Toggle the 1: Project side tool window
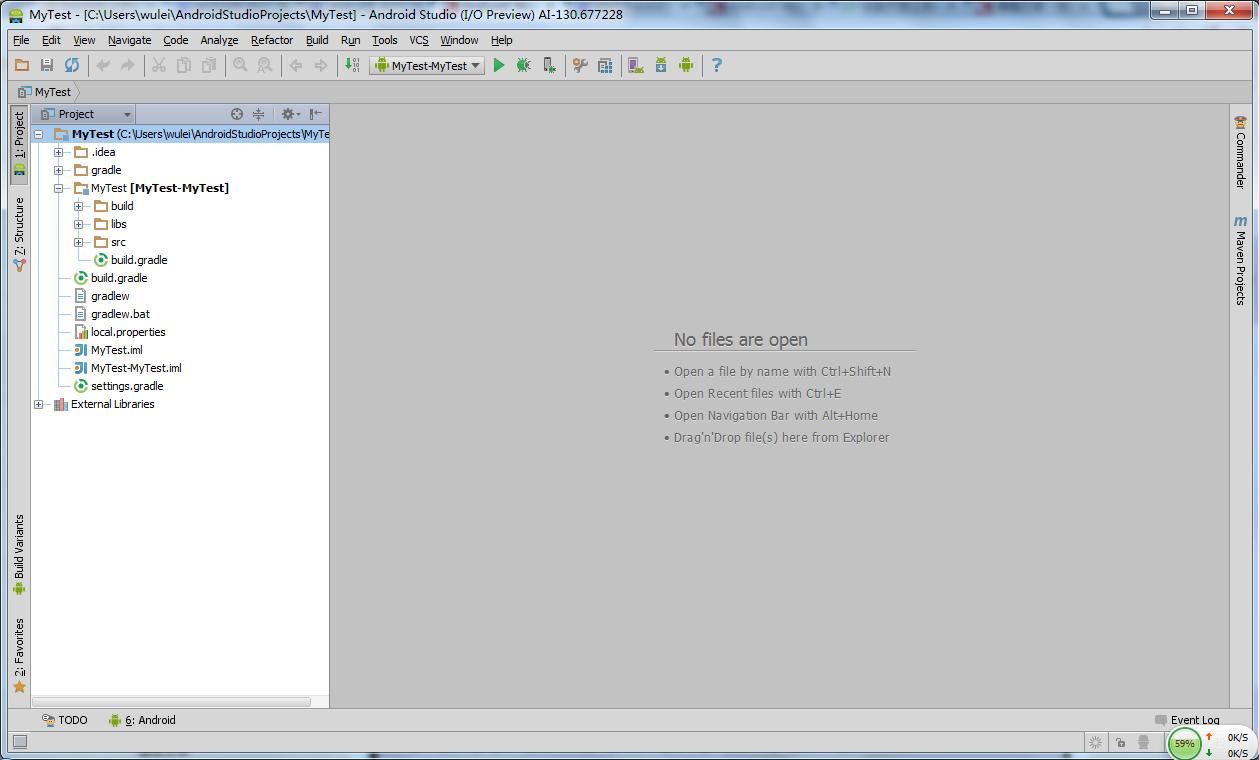The height and width of the screenshot is (760, 1259). click(x=19, y=144)
